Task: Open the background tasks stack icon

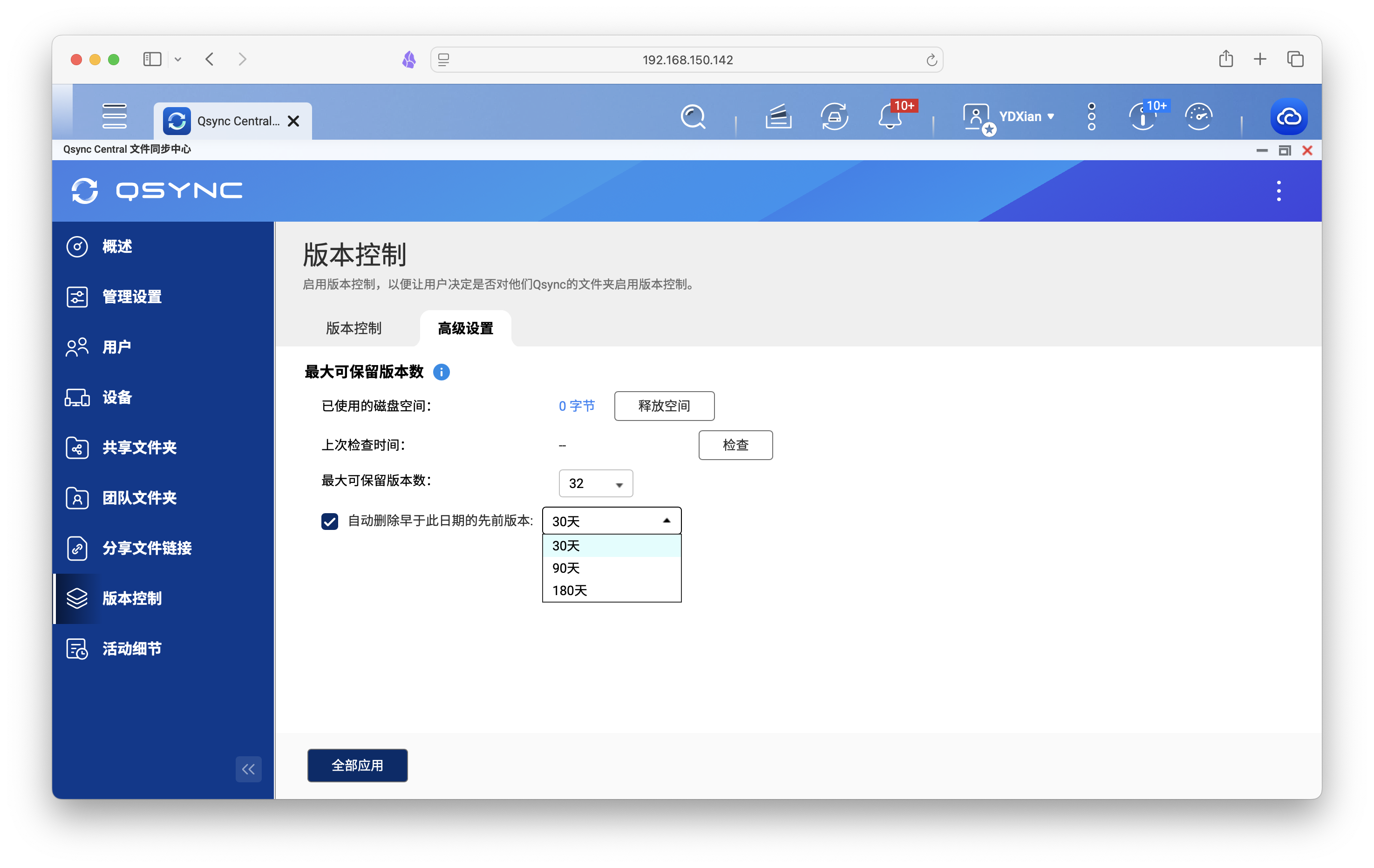Action: point(778,117)
